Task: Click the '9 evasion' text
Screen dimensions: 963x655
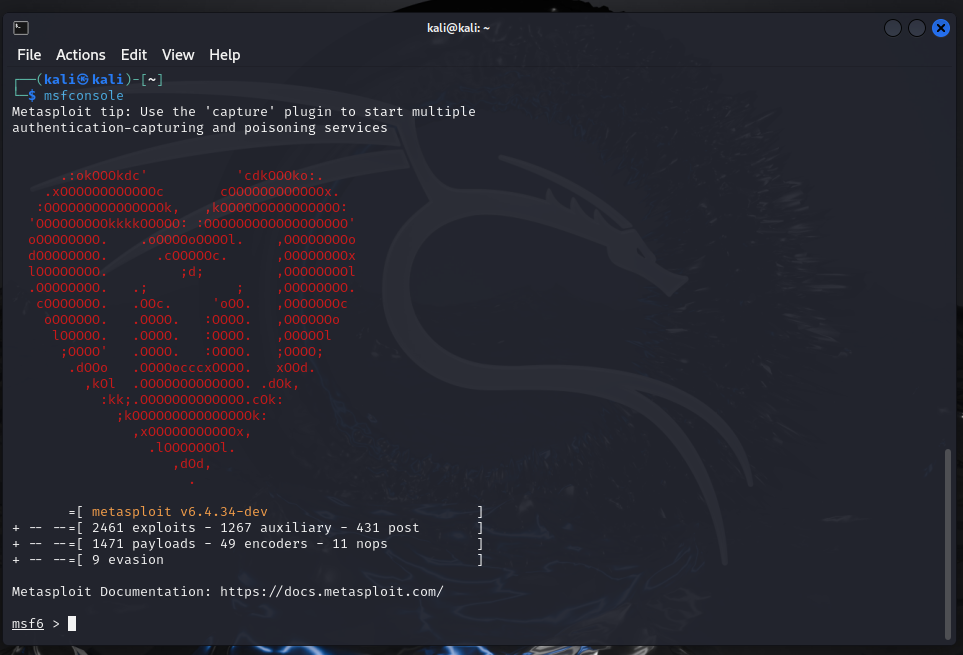Action: tap(128, 560)
